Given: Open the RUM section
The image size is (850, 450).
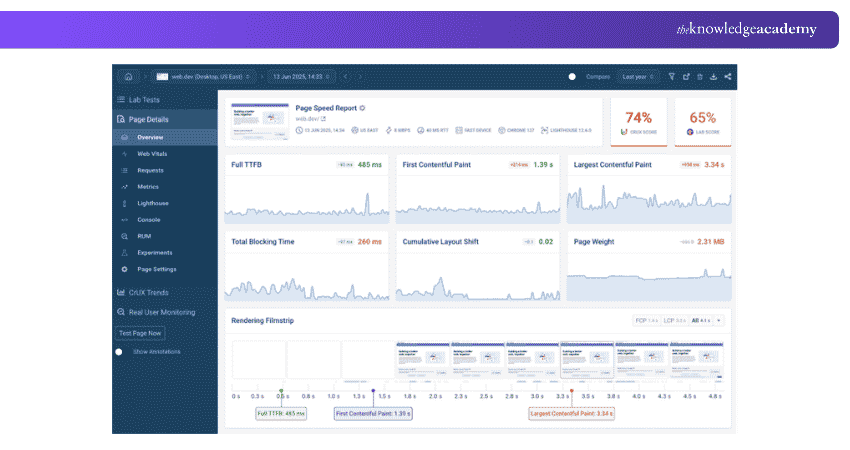Looking at the screenshot, I should coord(165,236).
